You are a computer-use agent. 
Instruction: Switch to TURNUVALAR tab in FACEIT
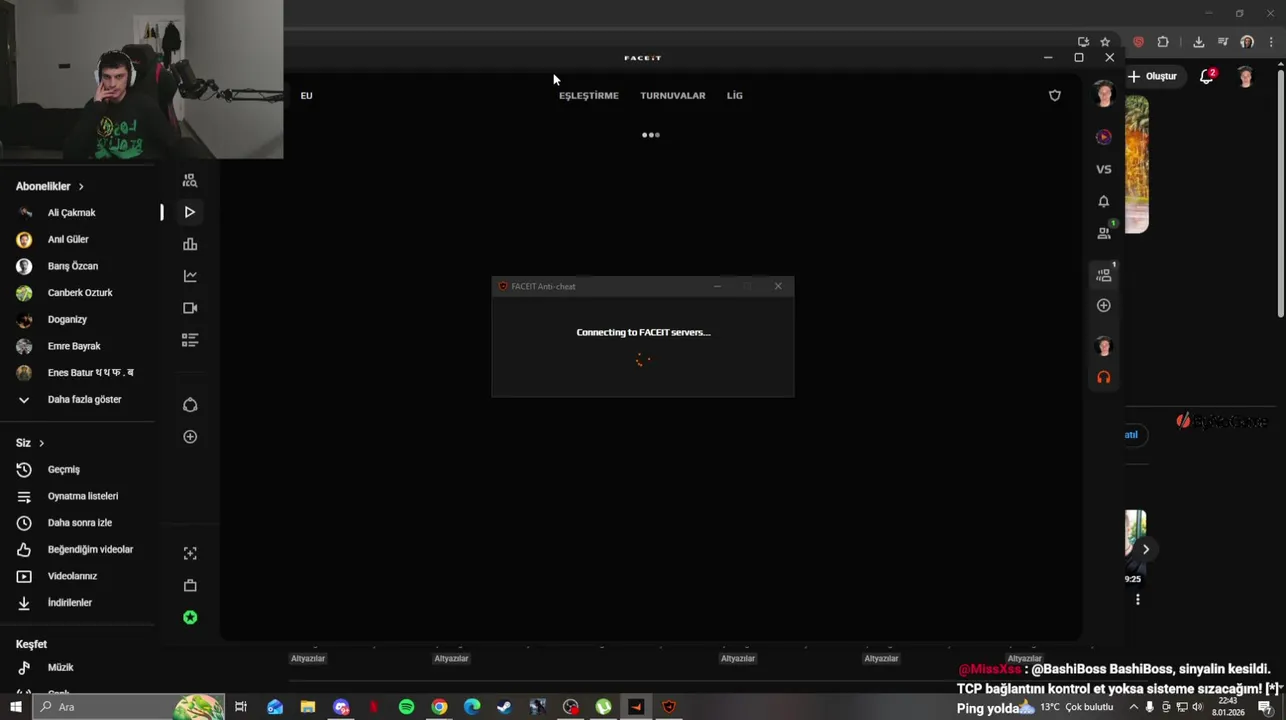click(673, 95)
